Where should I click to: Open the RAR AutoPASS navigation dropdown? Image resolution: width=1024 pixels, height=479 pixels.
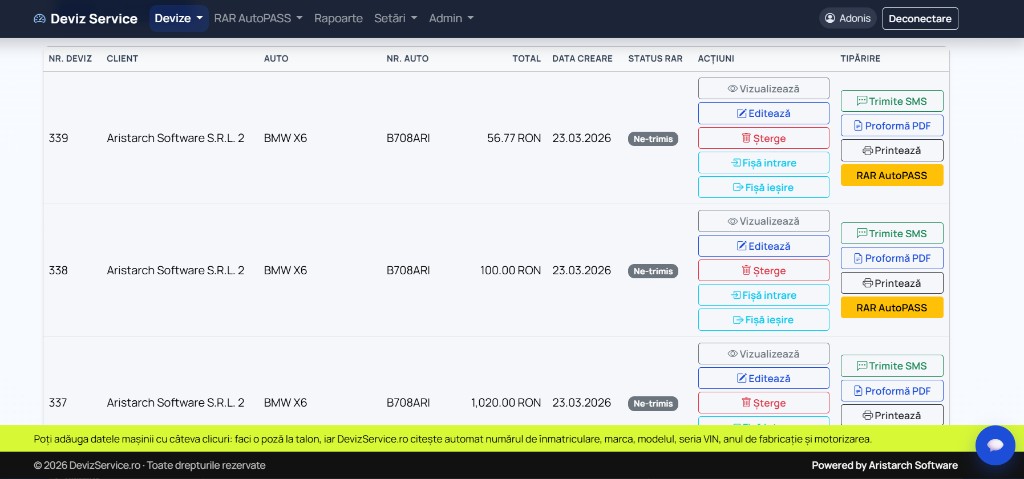pos(258,18)
